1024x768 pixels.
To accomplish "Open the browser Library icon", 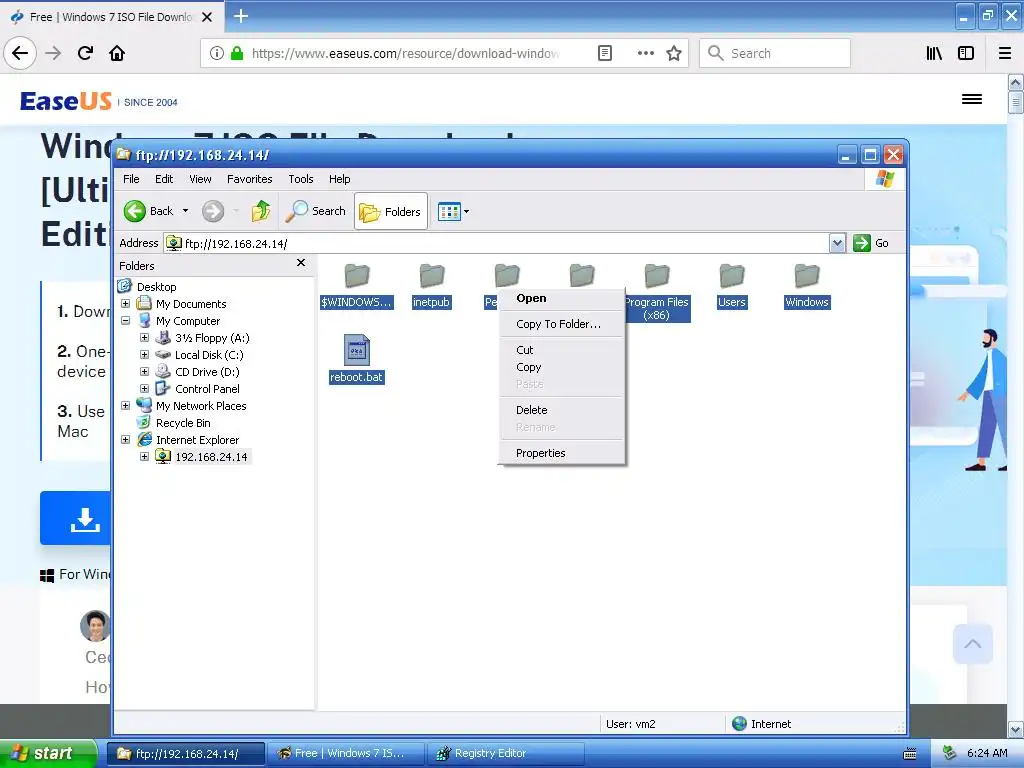I will coord(935,53).
